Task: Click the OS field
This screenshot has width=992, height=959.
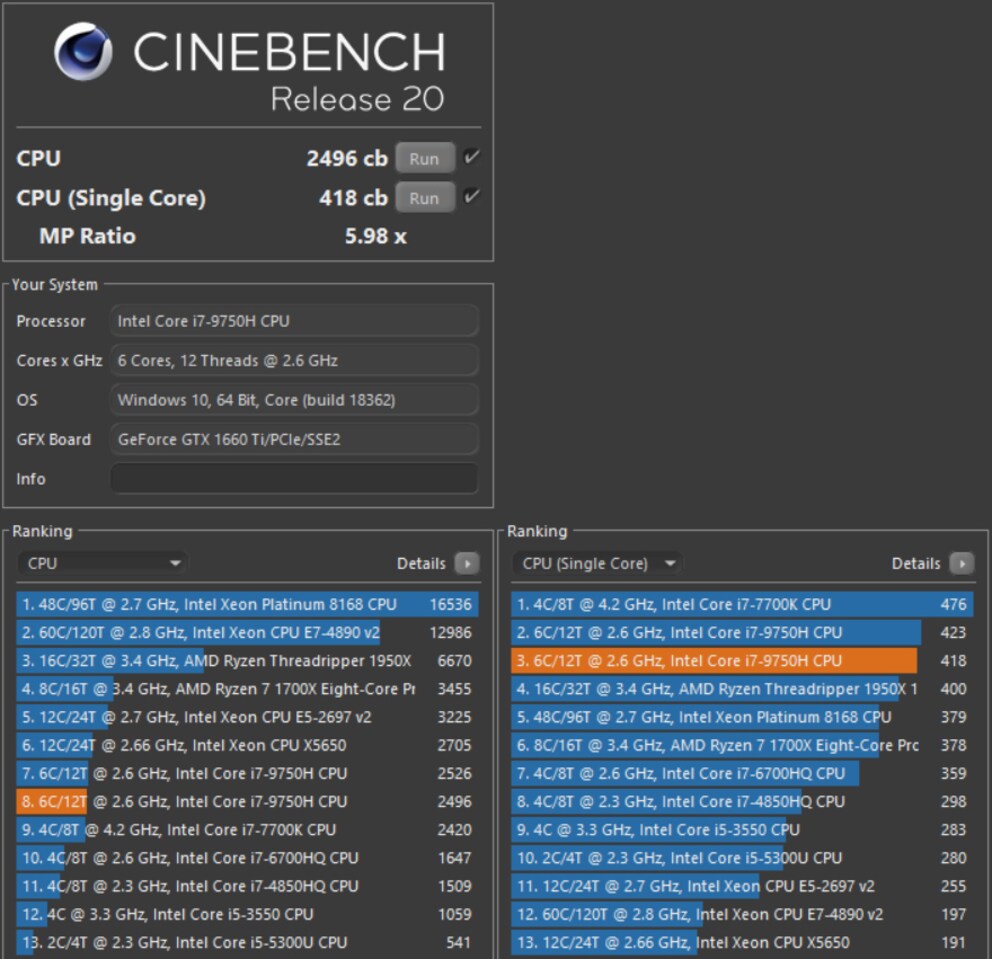Action: click(294, 400)
